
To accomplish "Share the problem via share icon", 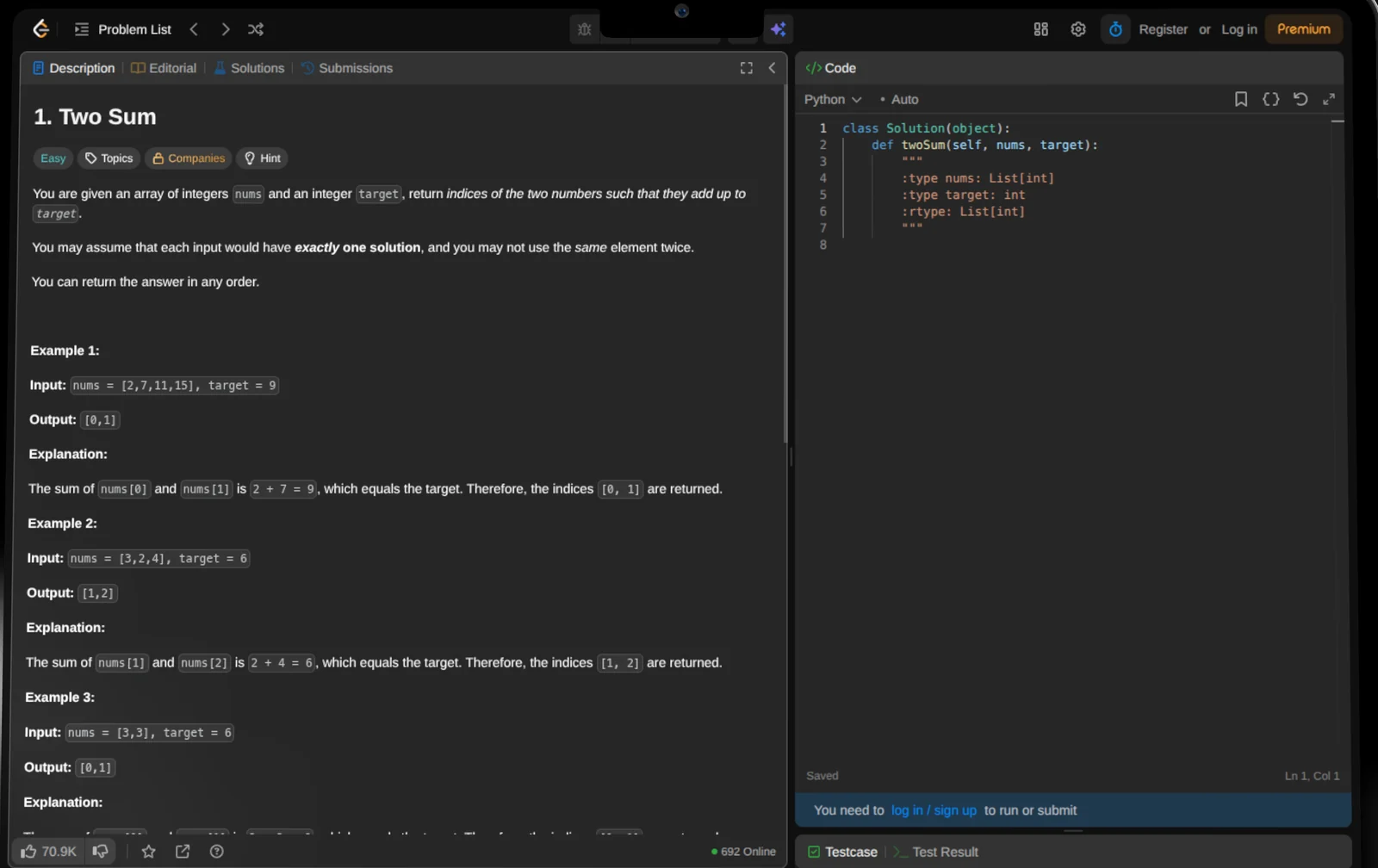I will [x=183, y=852].
